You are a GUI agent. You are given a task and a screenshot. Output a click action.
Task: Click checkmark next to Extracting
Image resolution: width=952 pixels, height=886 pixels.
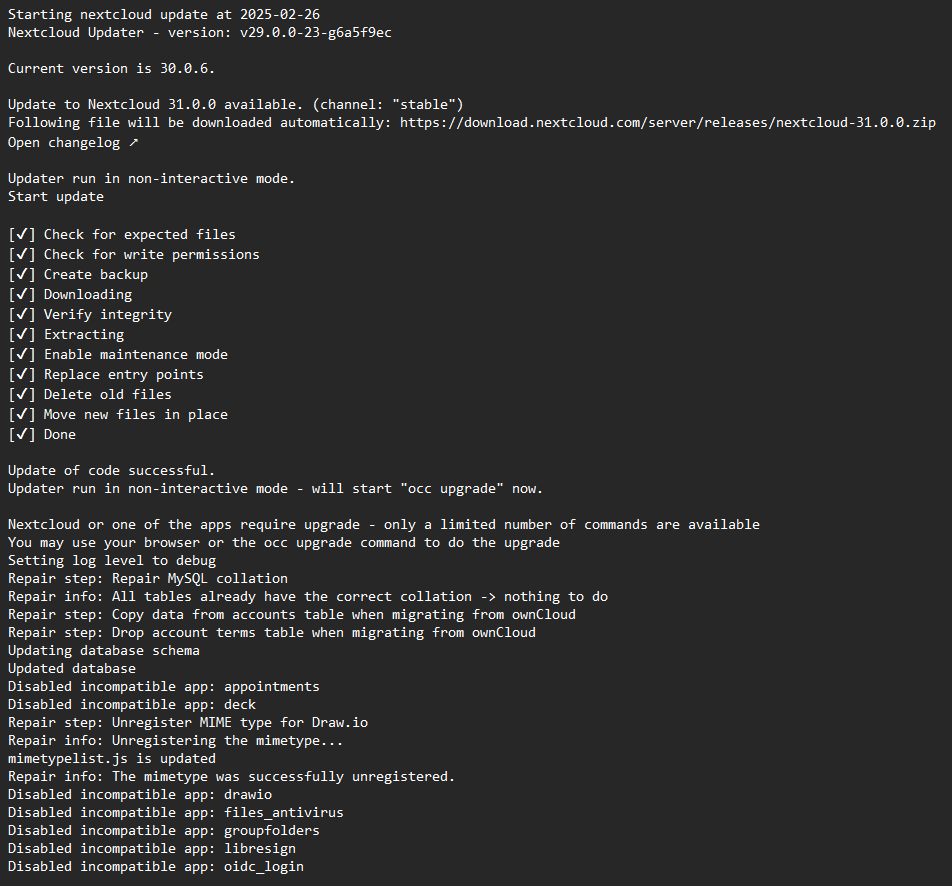pyautogui.click(x=22, y=335)
